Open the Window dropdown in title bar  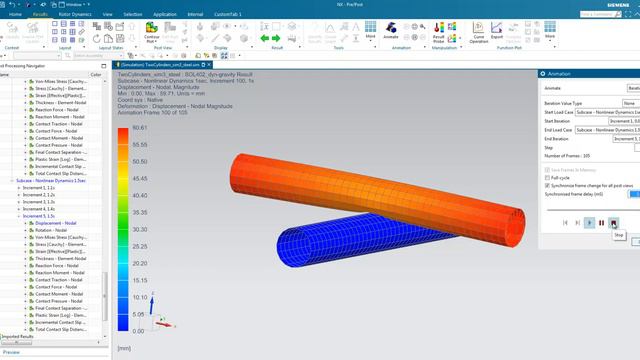(x=74, y=4)
